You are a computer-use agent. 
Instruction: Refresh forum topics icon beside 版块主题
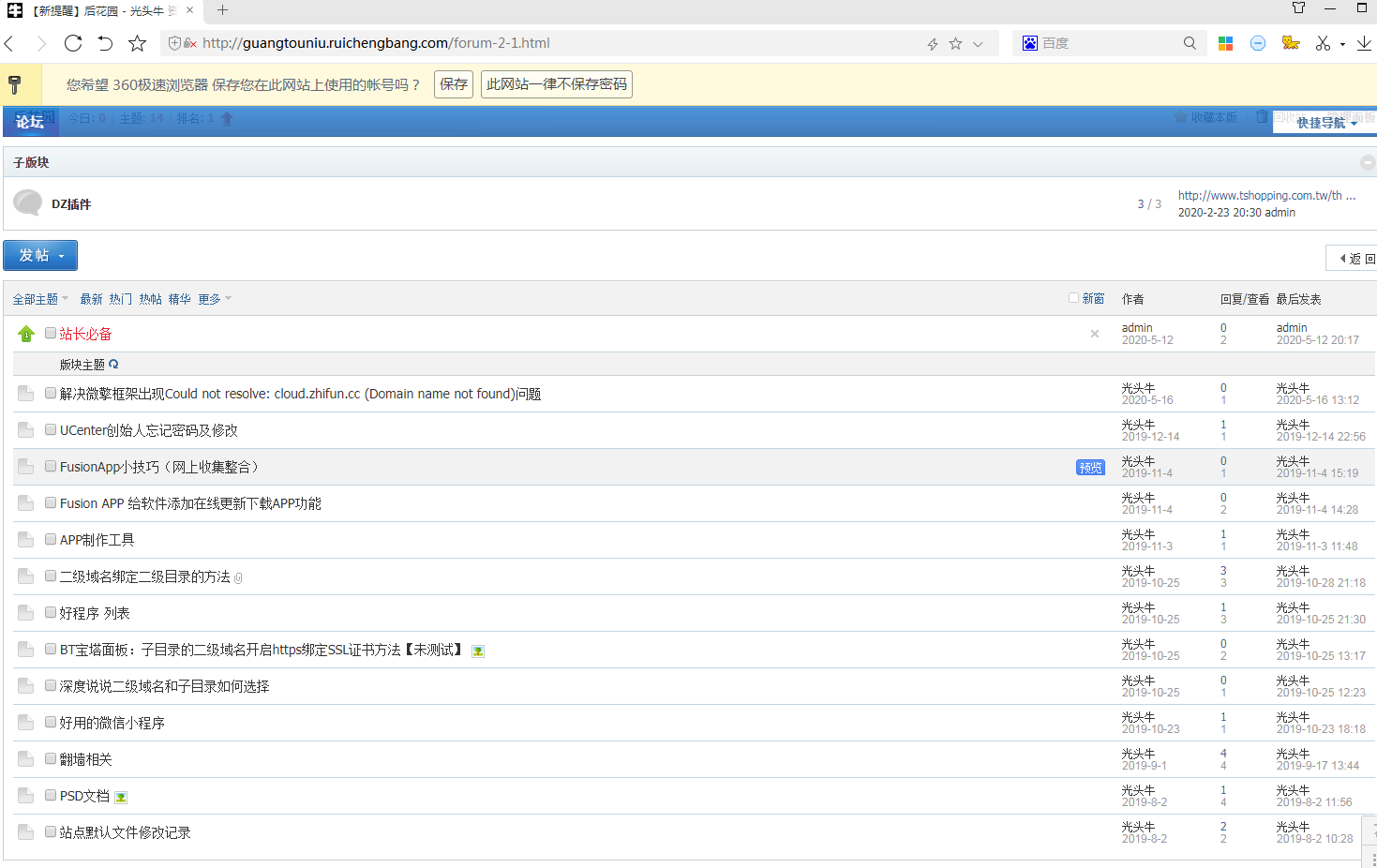coord(114,365)
